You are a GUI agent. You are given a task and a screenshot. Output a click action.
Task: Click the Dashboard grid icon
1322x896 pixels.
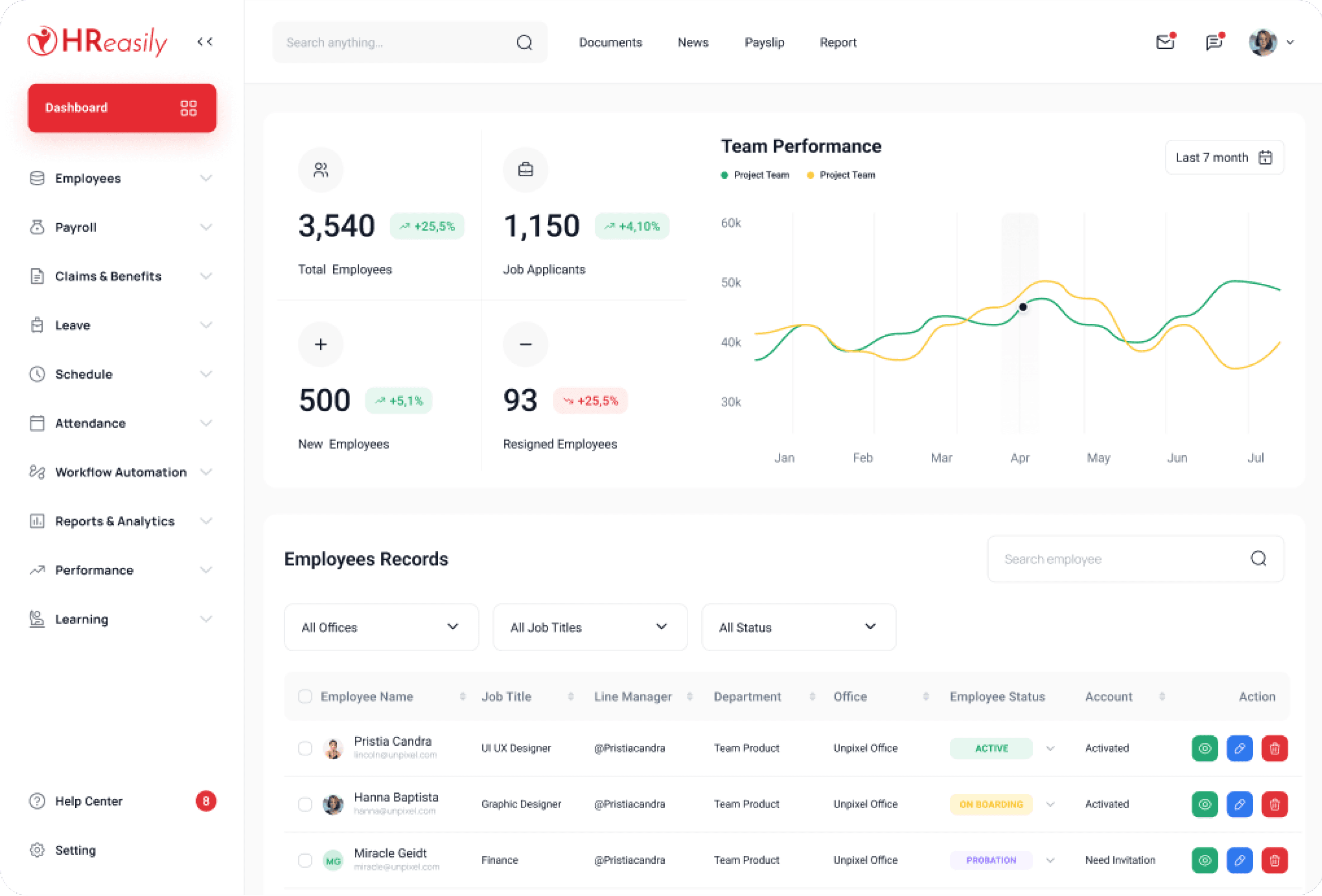[188, 108]
